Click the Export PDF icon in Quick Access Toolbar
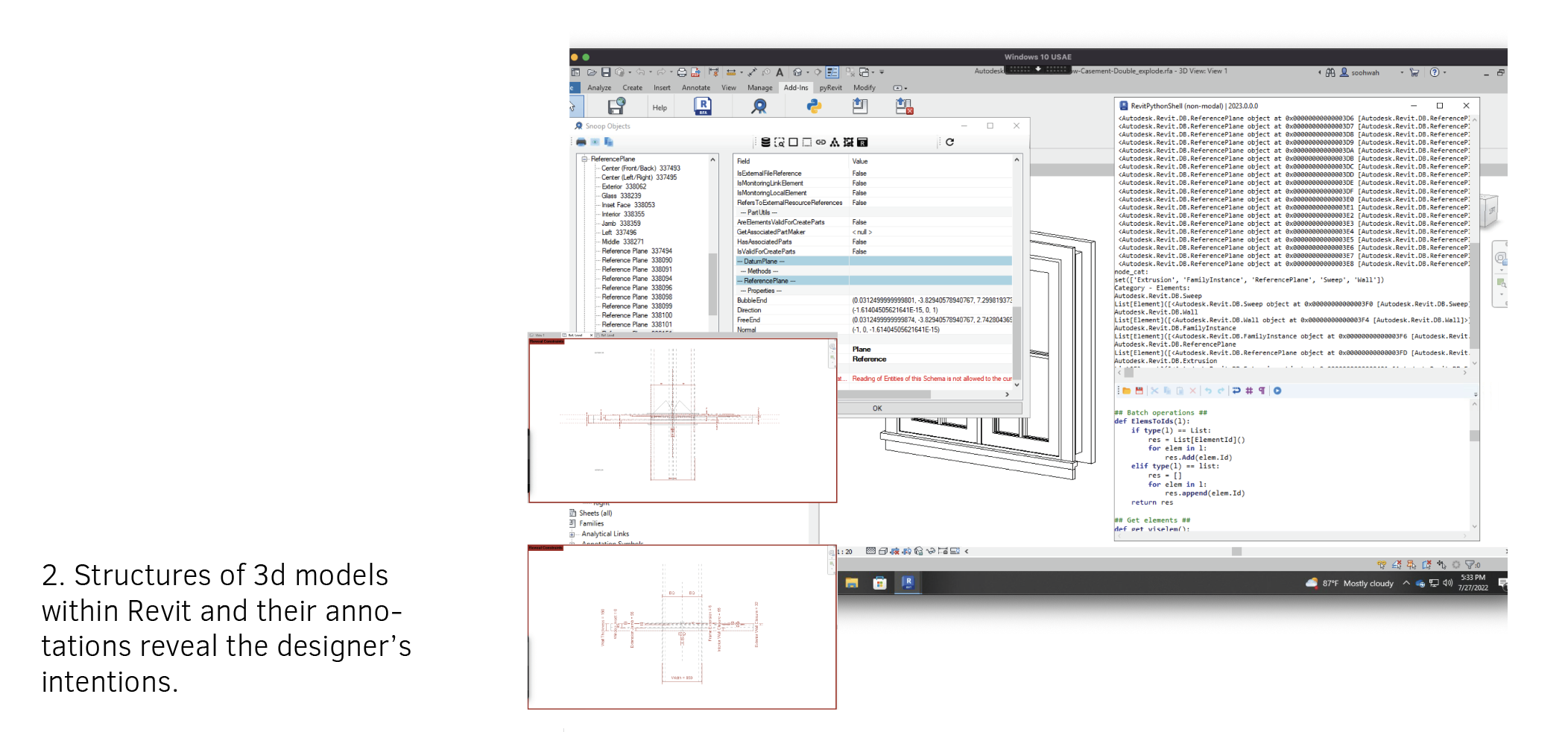Image resolution: width=1568 pixels, height=732 pixels. [x=695, y=72]
